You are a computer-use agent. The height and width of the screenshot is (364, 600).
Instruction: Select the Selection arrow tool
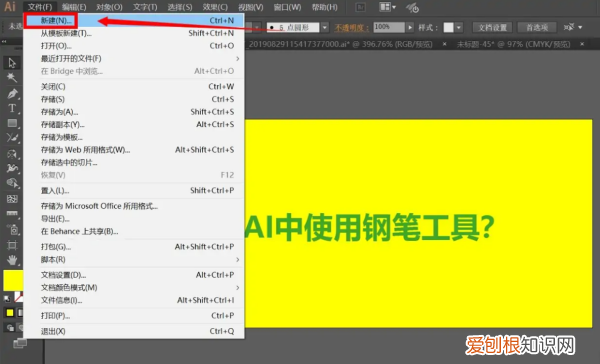click(12, 62)
